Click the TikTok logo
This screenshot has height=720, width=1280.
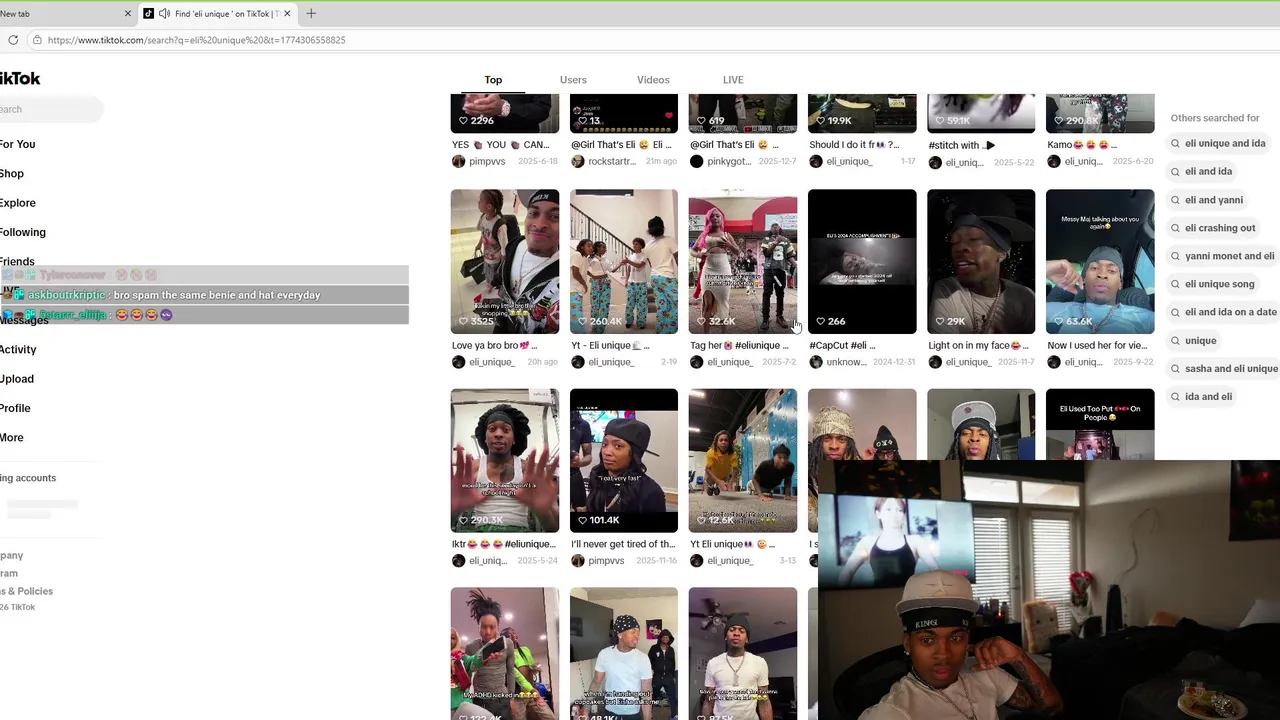(x=20, y=79)
